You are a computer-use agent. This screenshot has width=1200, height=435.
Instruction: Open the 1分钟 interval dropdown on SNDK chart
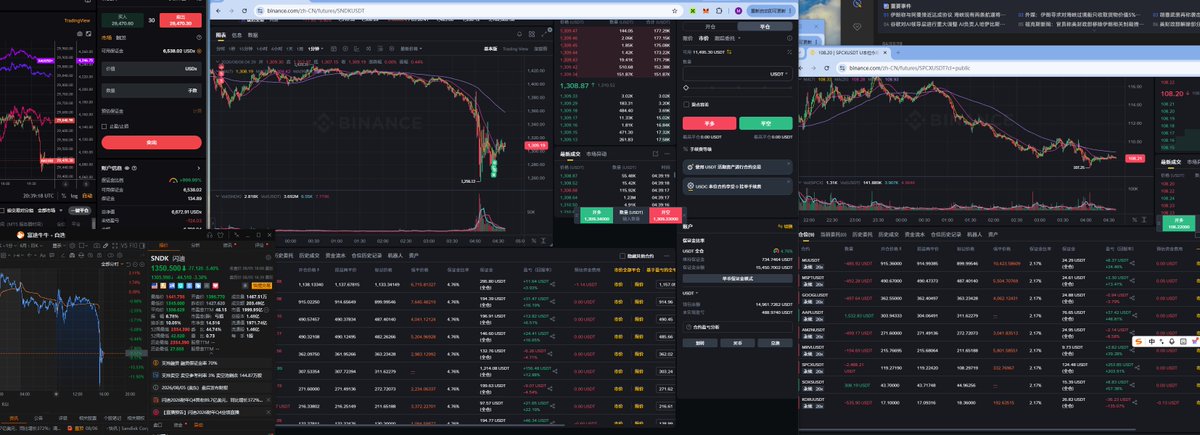pos(316,49)
